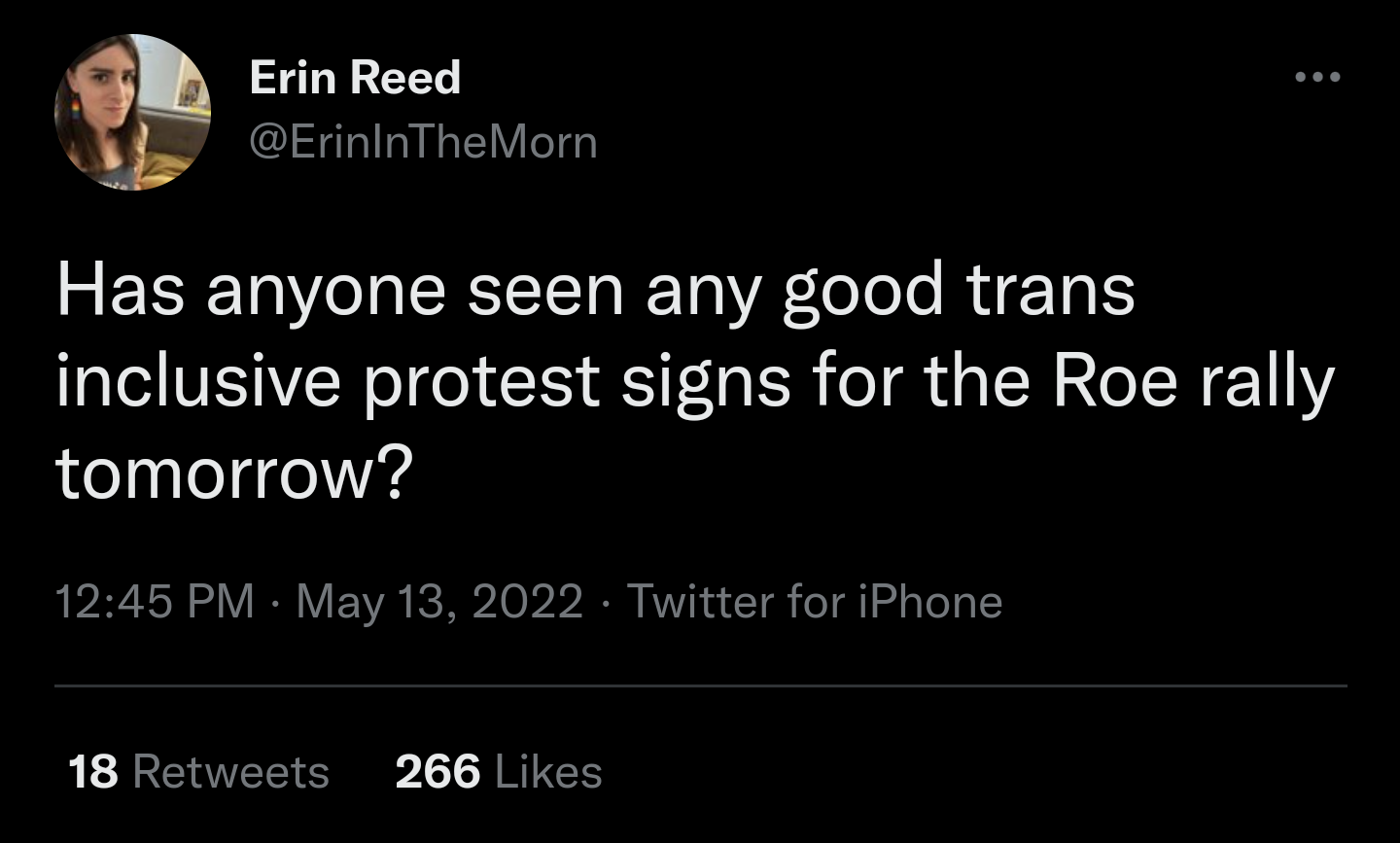Viewport: 1400px width, 843px height.
Task: Click the words "inclusive protest signs"
Action: (x=423, y=381)
